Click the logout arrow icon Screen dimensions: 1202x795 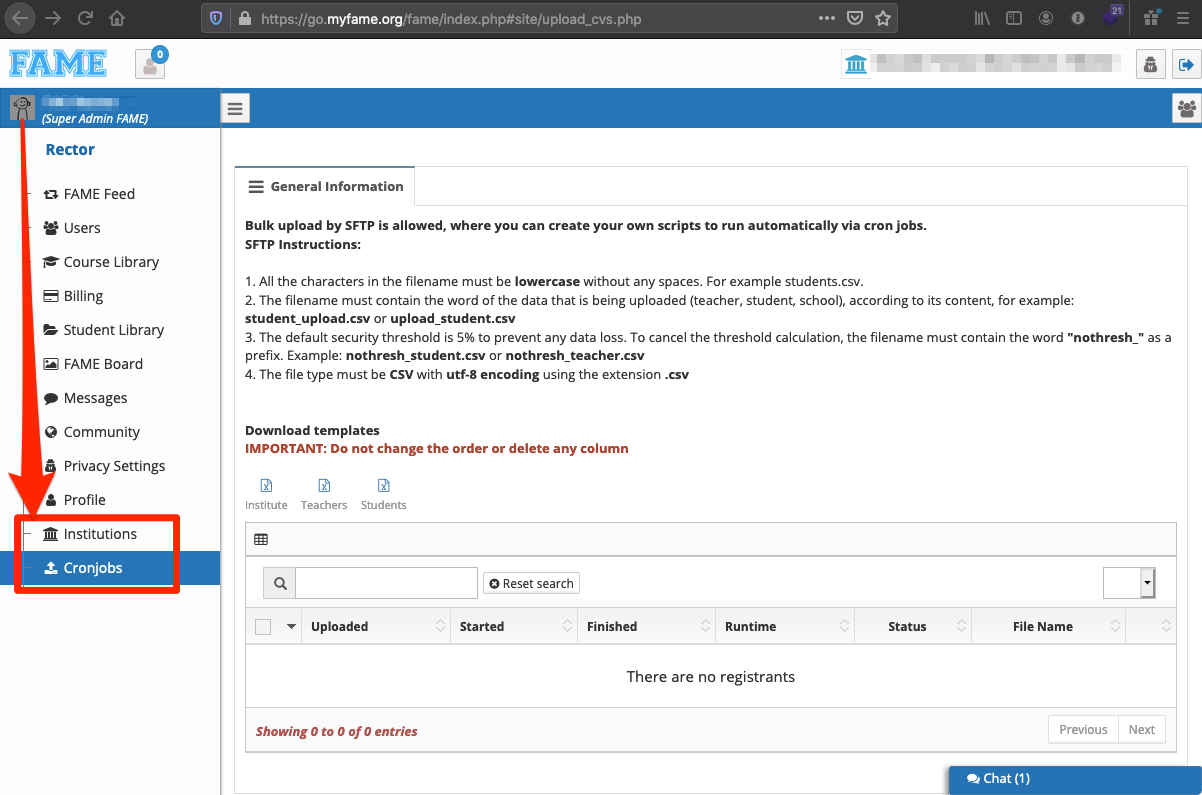pyautogui.click(x=1186, y=65)
